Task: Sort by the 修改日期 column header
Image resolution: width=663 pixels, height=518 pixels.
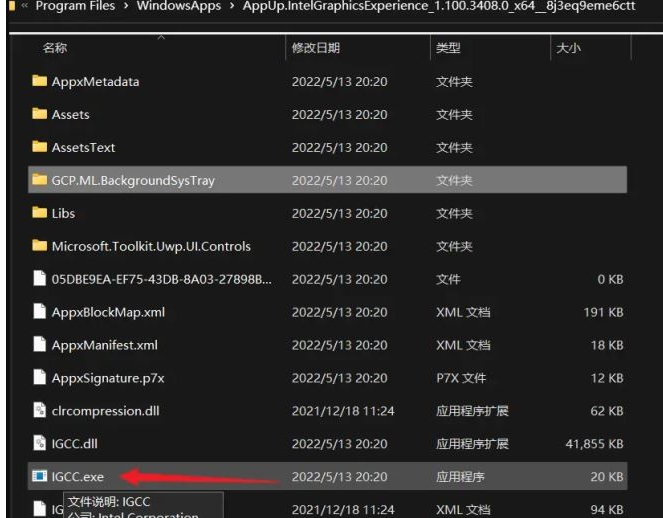Action: click(315, 48)
